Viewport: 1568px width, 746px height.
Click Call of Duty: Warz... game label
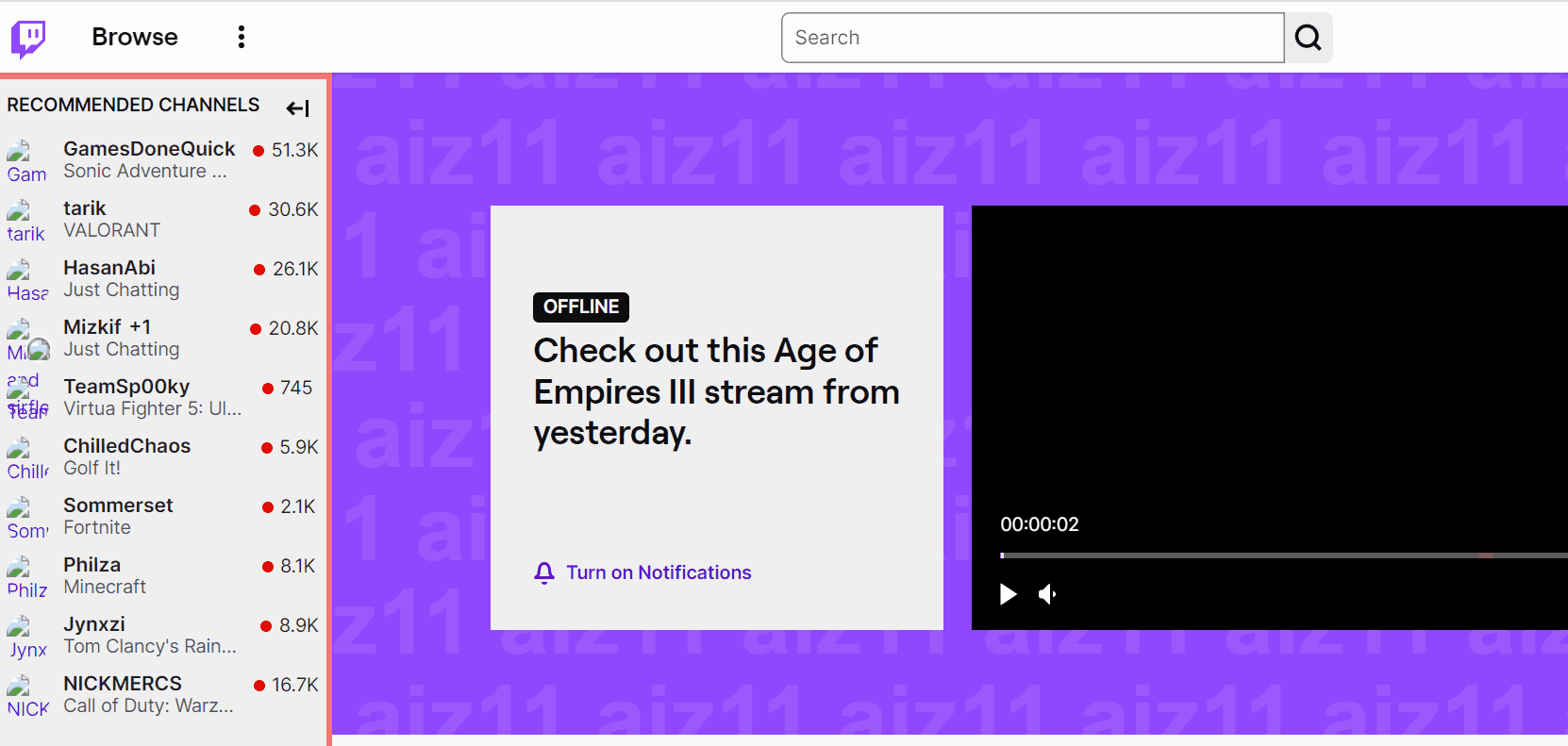tap(148, 706)
